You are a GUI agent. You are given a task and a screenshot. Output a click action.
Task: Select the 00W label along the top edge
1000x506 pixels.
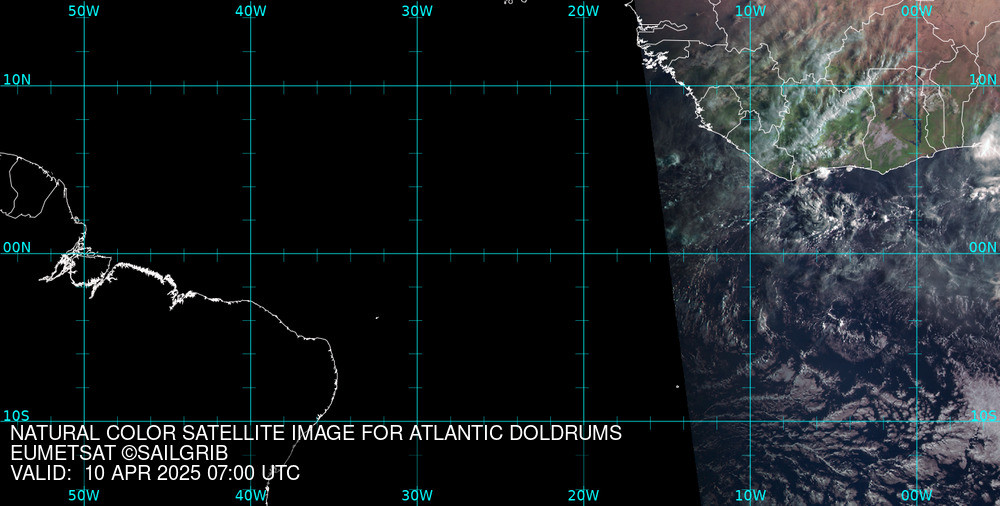(917, 11)
